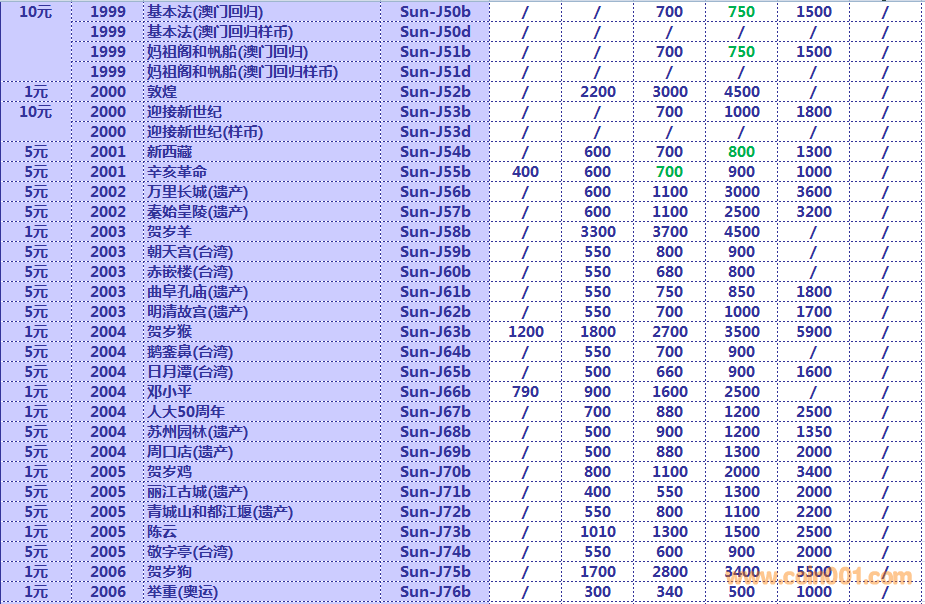The width and height of the screenshot is (925, 604).
Task: Click the 5900 price value
Action: point(813,332)
